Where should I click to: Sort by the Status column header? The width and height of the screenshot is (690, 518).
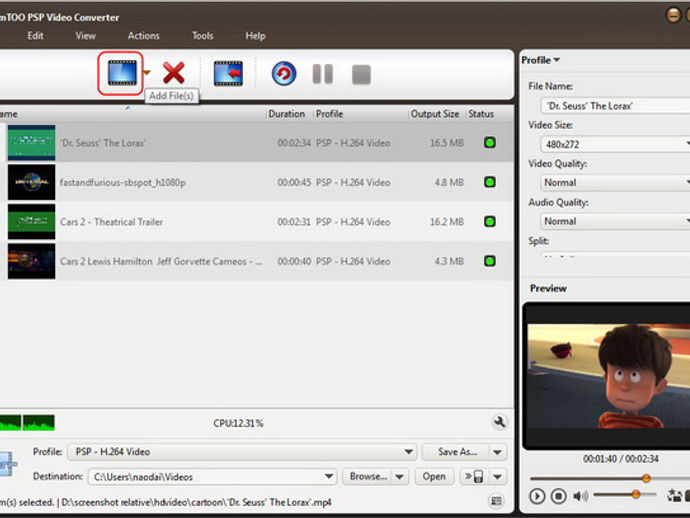click(481, 114)
